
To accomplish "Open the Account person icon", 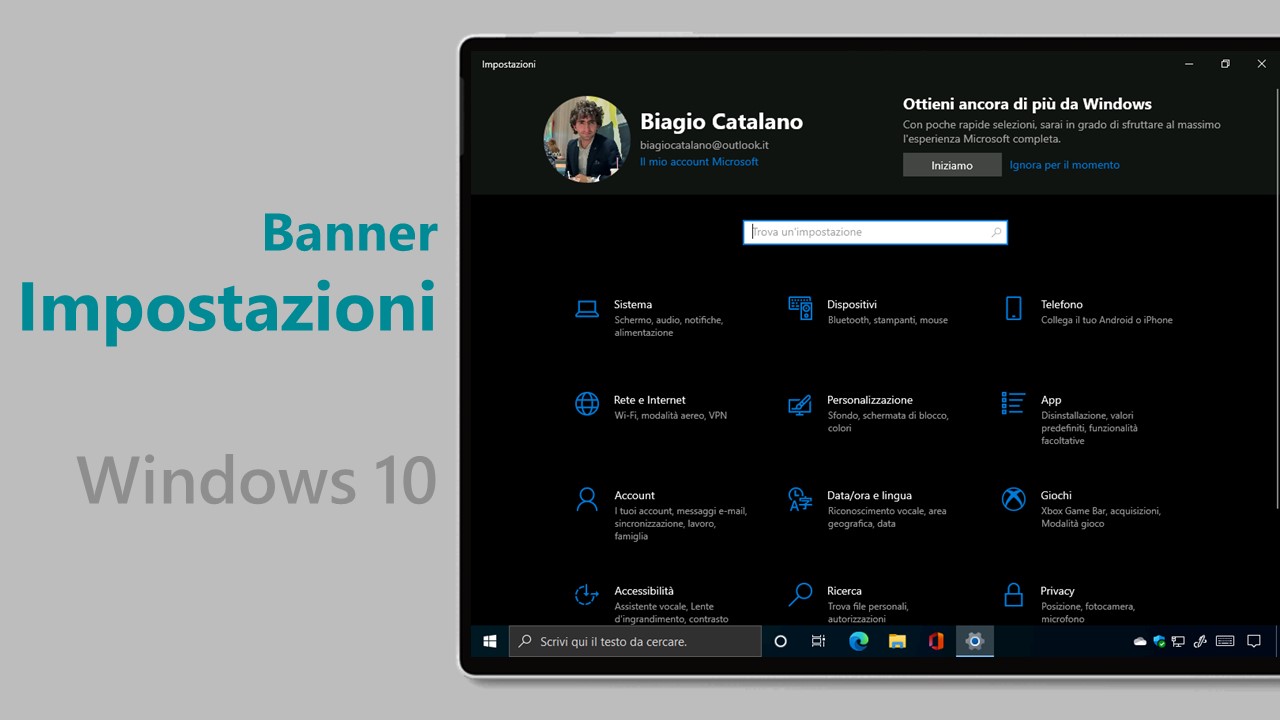I will tap(587, 499).
